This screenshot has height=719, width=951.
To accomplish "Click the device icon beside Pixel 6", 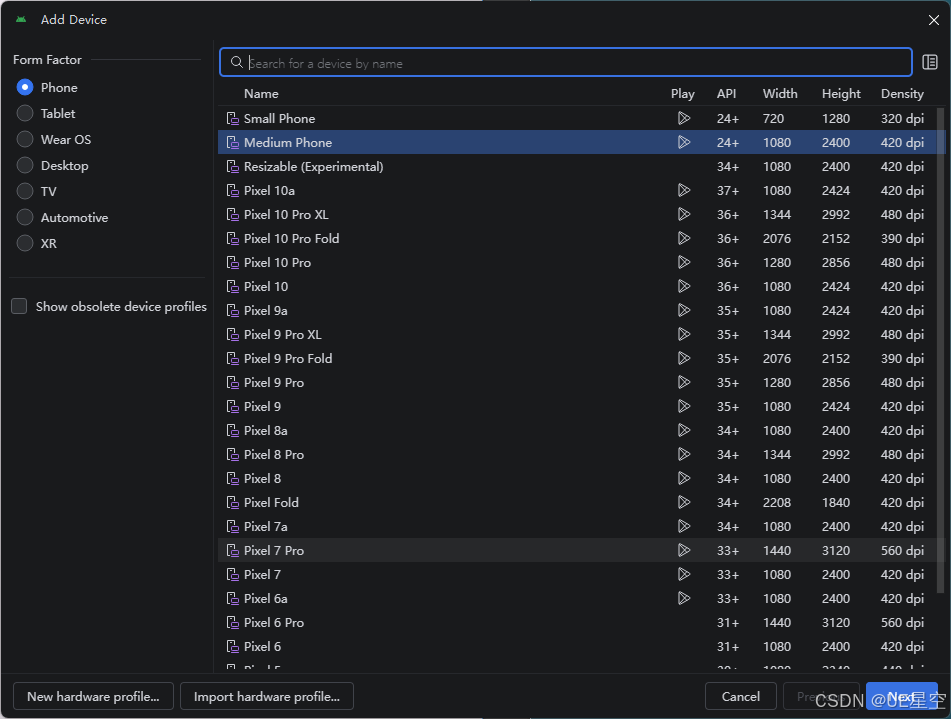I will click(232, 647).
